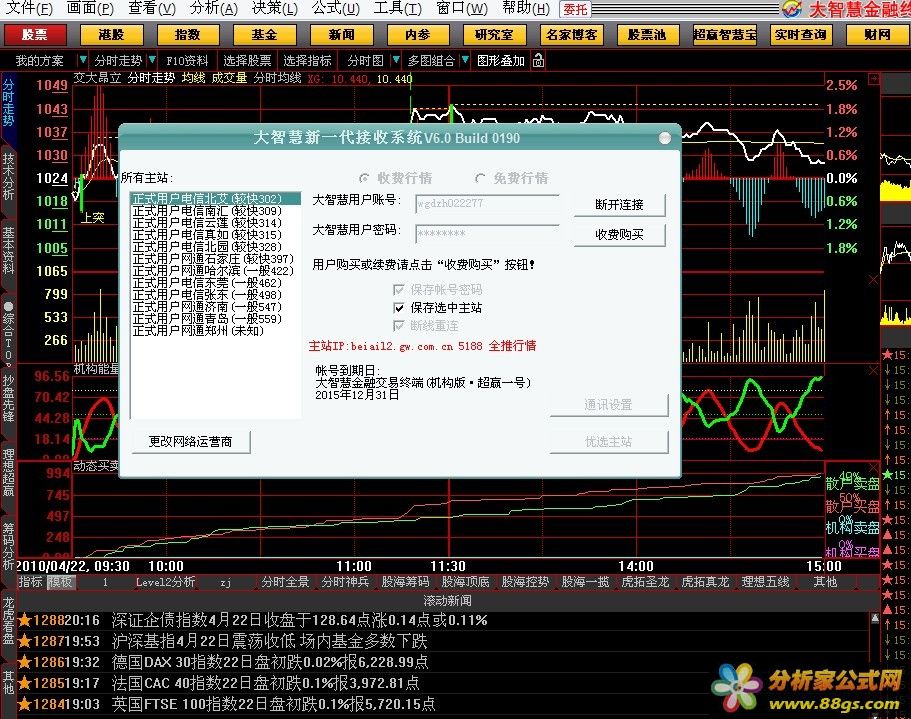Switch to the 分时全景 bottom tab
The image size is (911, 719).
click(x=285, y=581)
